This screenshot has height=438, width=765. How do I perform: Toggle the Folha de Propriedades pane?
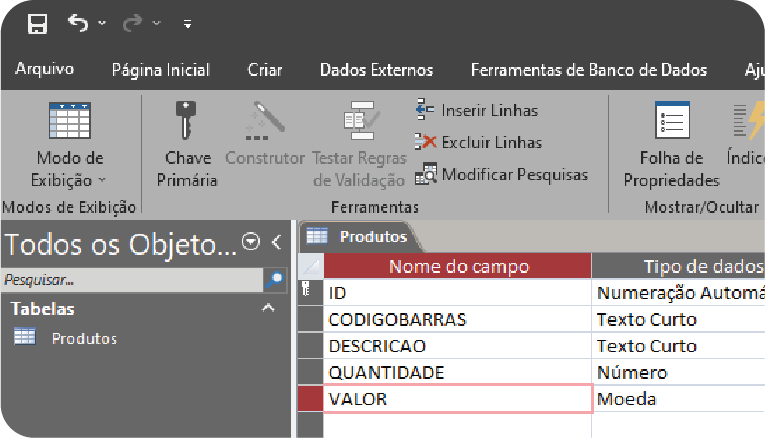(x=672, y=144)
